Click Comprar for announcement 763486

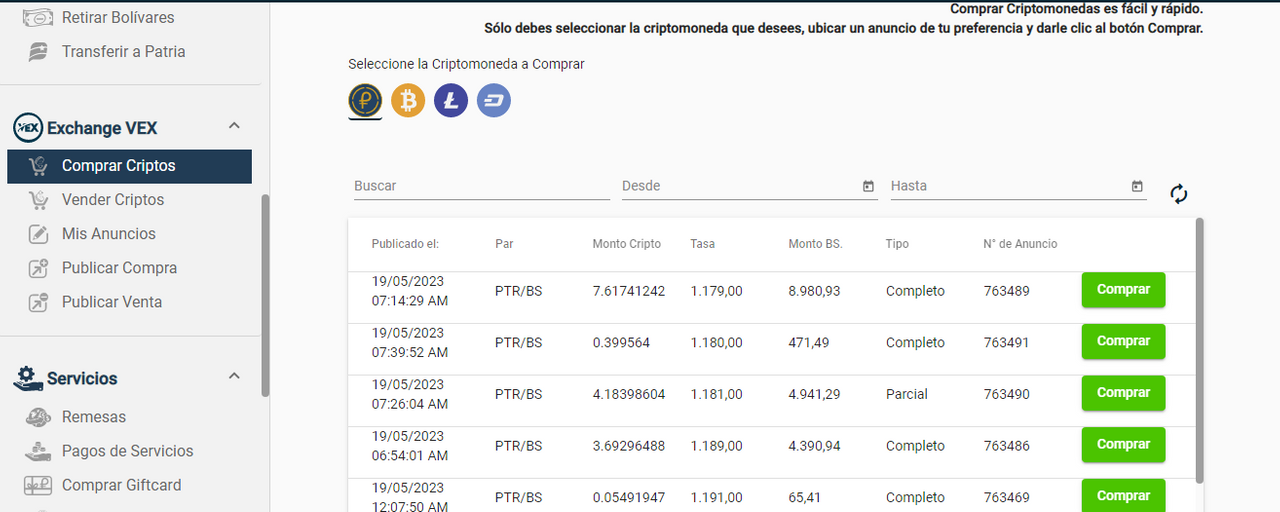[x=1123, y=445]
